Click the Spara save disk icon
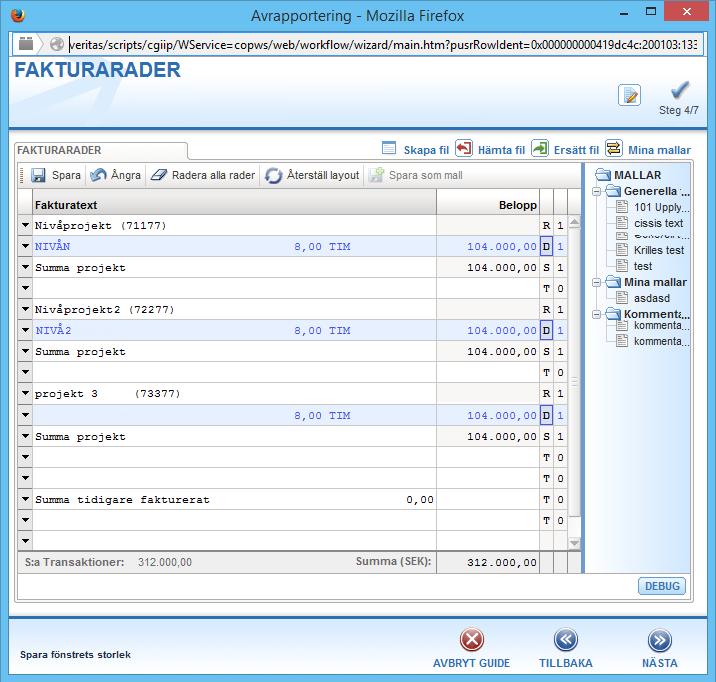This screenshot has width=716, height=682. click(x=38, y=175)
